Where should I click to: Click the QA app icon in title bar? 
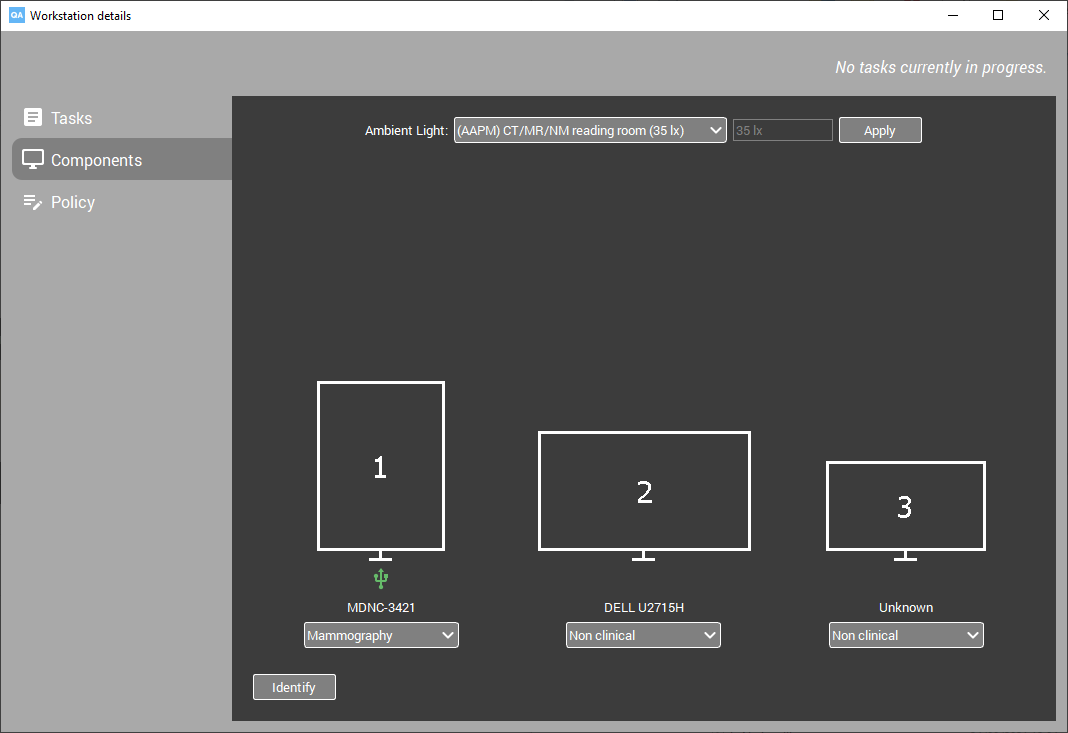(17, 15)
